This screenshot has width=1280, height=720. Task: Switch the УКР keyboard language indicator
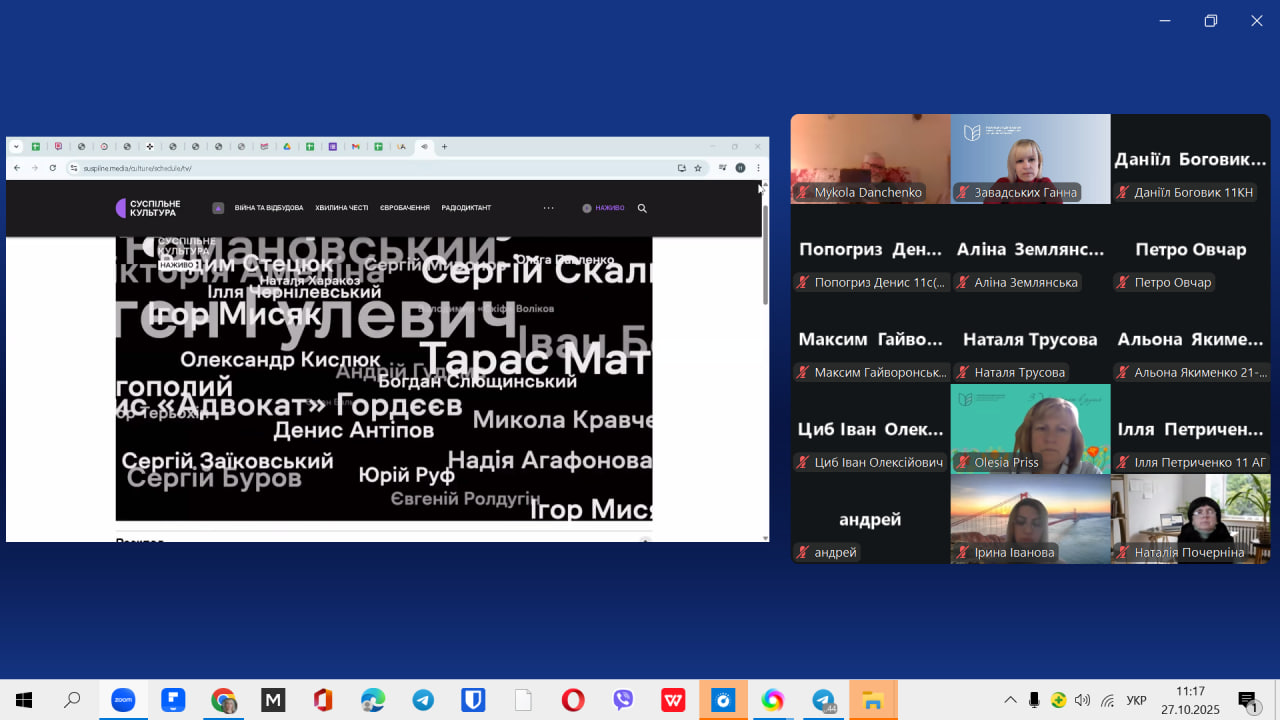(1136, 700)
